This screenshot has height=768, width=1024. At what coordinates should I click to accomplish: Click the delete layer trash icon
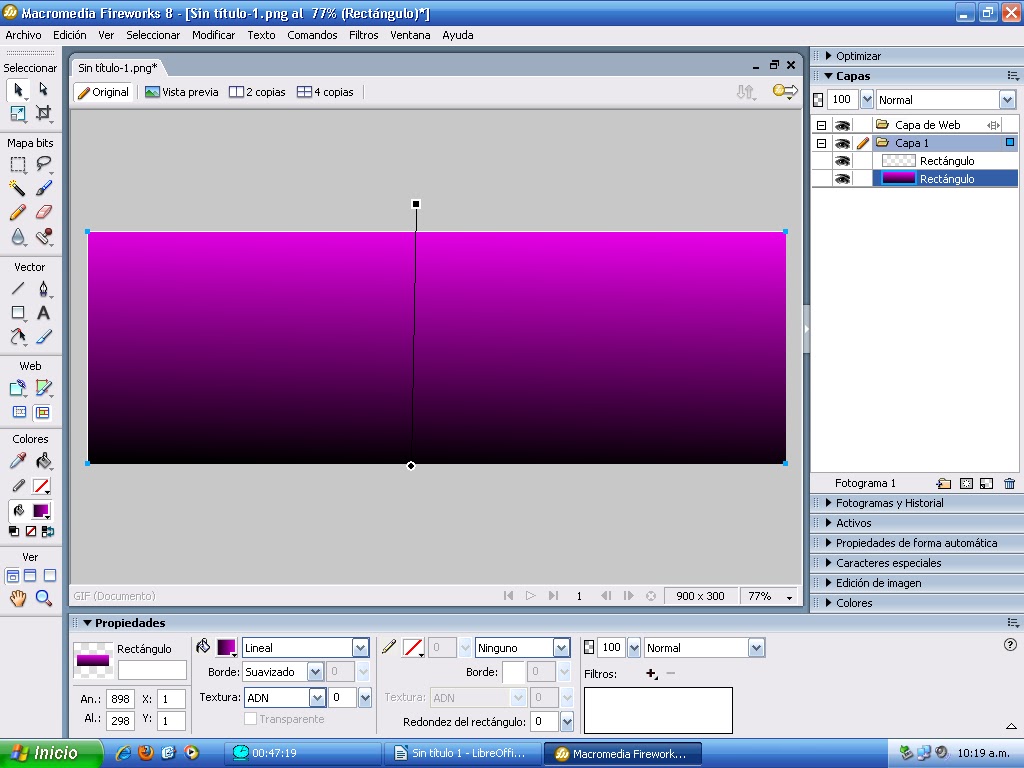pos(1009,483)
